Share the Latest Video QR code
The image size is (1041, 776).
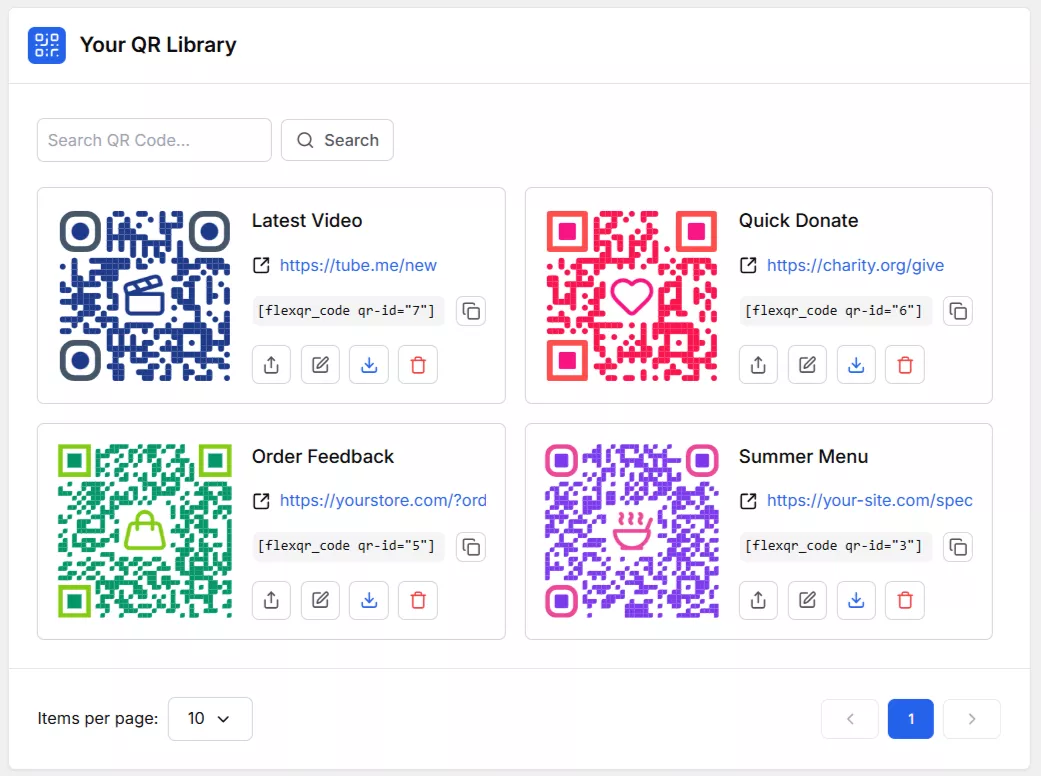click(x=272, y=364)
